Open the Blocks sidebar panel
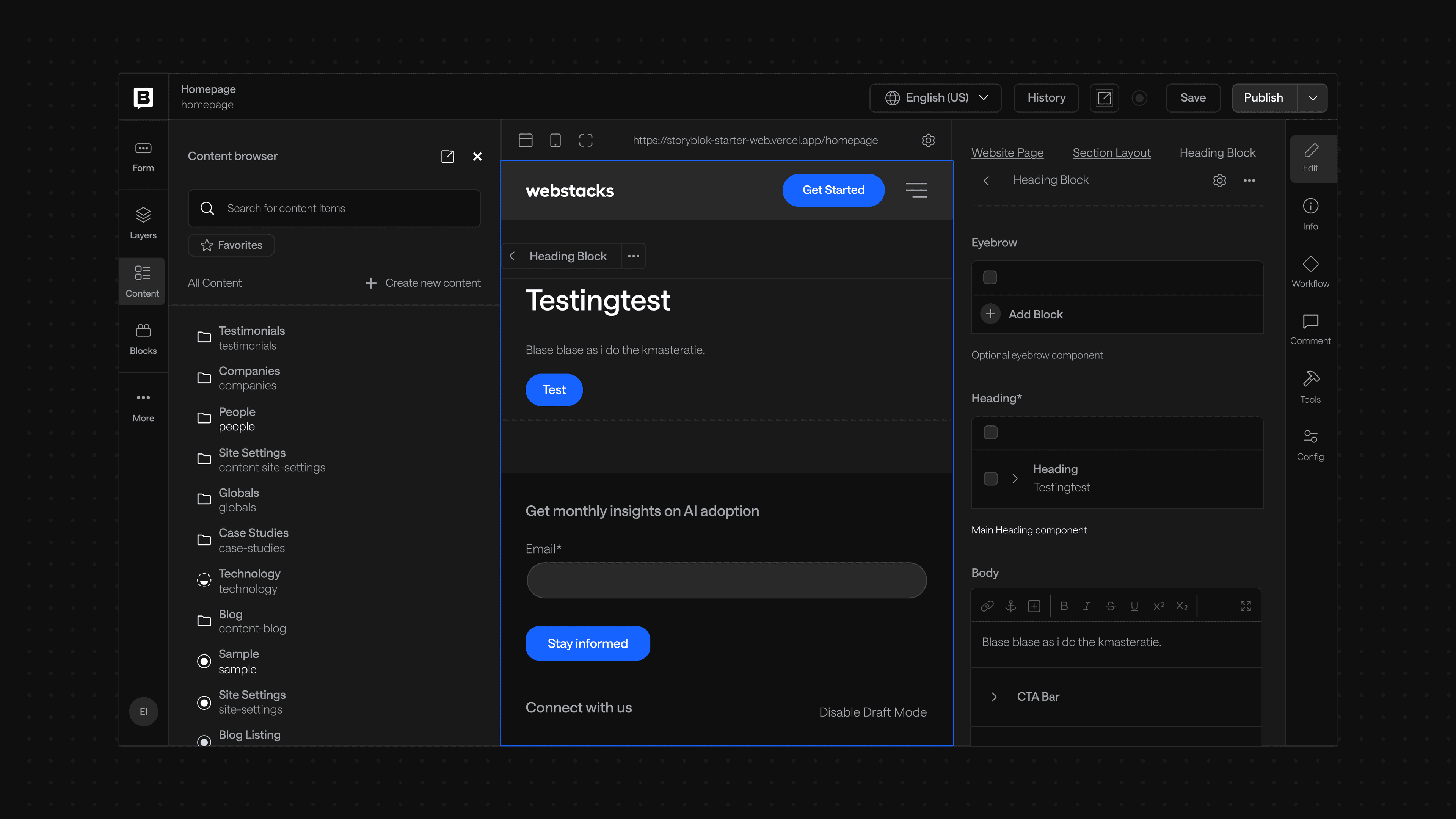 (x=143, y=339)
